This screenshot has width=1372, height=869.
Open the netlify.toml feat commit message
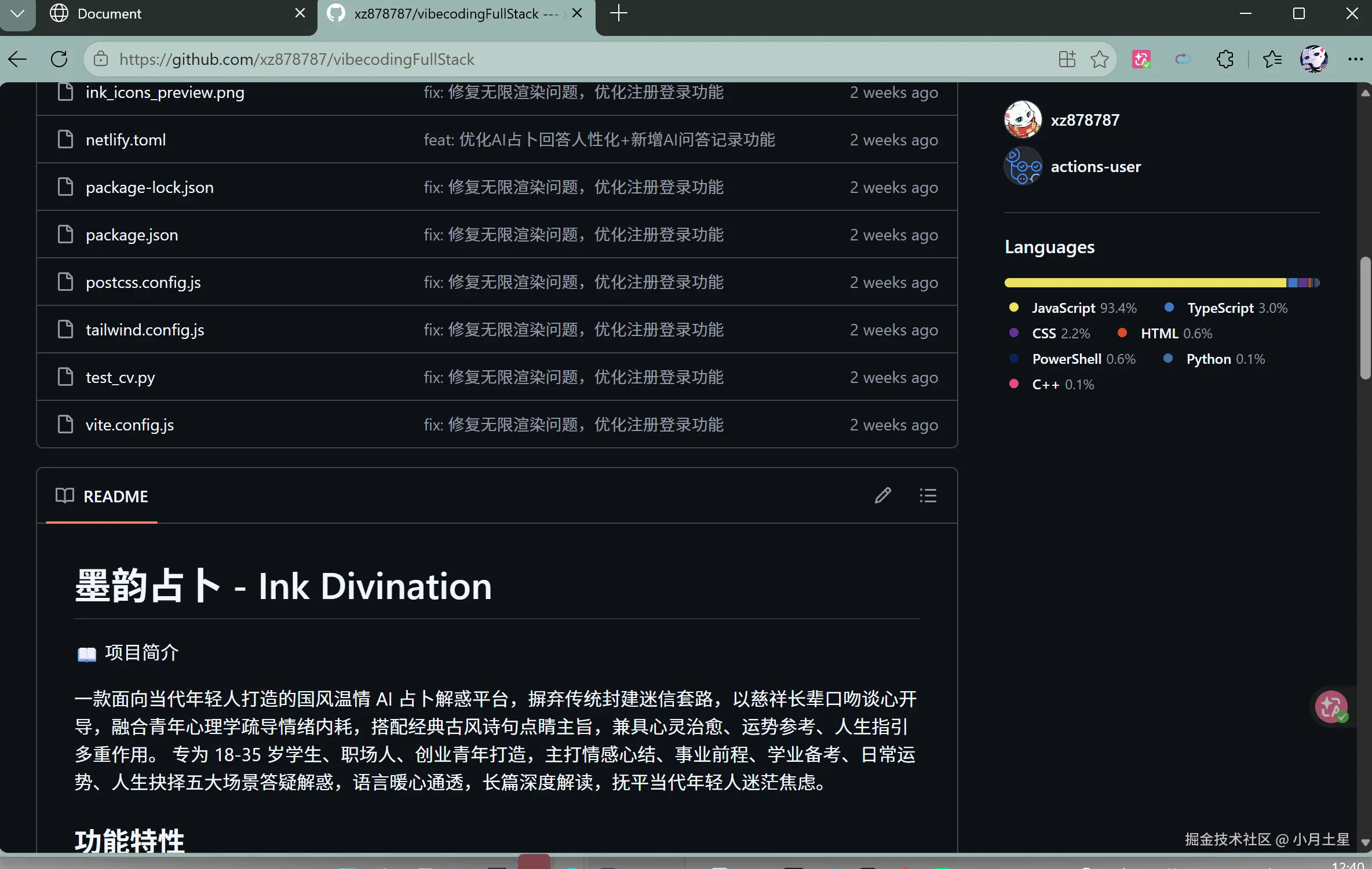point(599,140)
